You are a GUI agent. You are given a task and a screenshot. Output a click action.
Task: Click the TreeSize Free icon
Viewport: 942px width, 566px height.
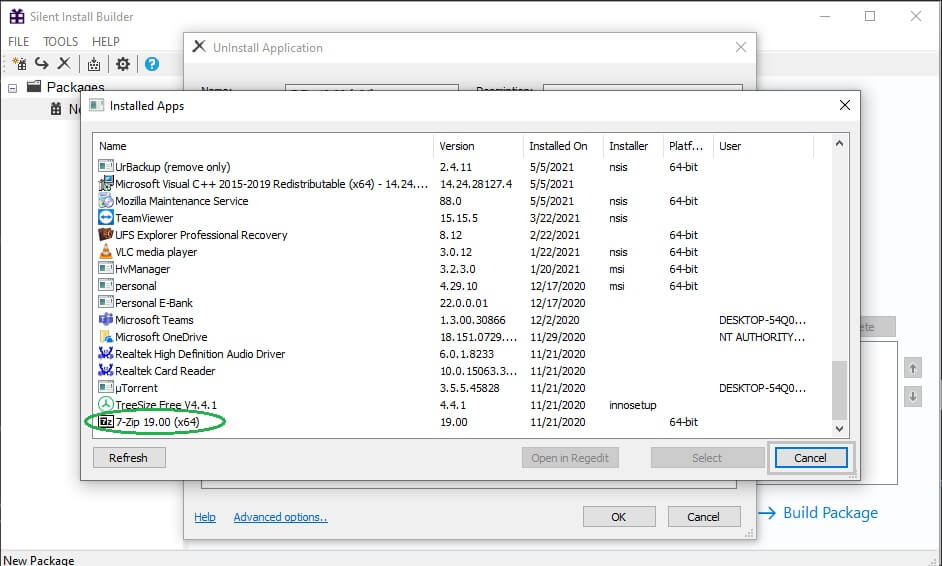click(x=106, y=404)
